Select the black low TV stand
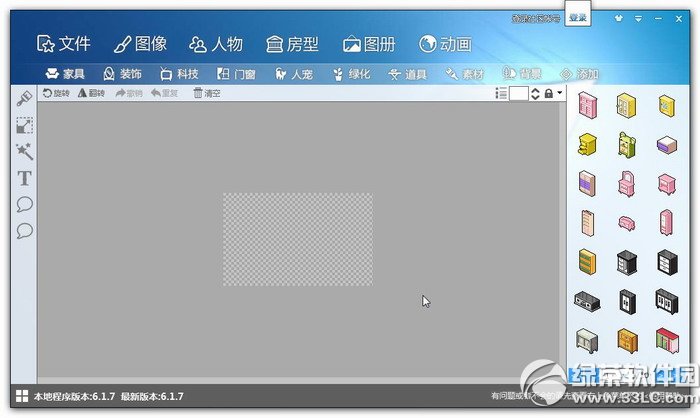The width and height of the screenshot is (700, 418). [x=587, y=301]
